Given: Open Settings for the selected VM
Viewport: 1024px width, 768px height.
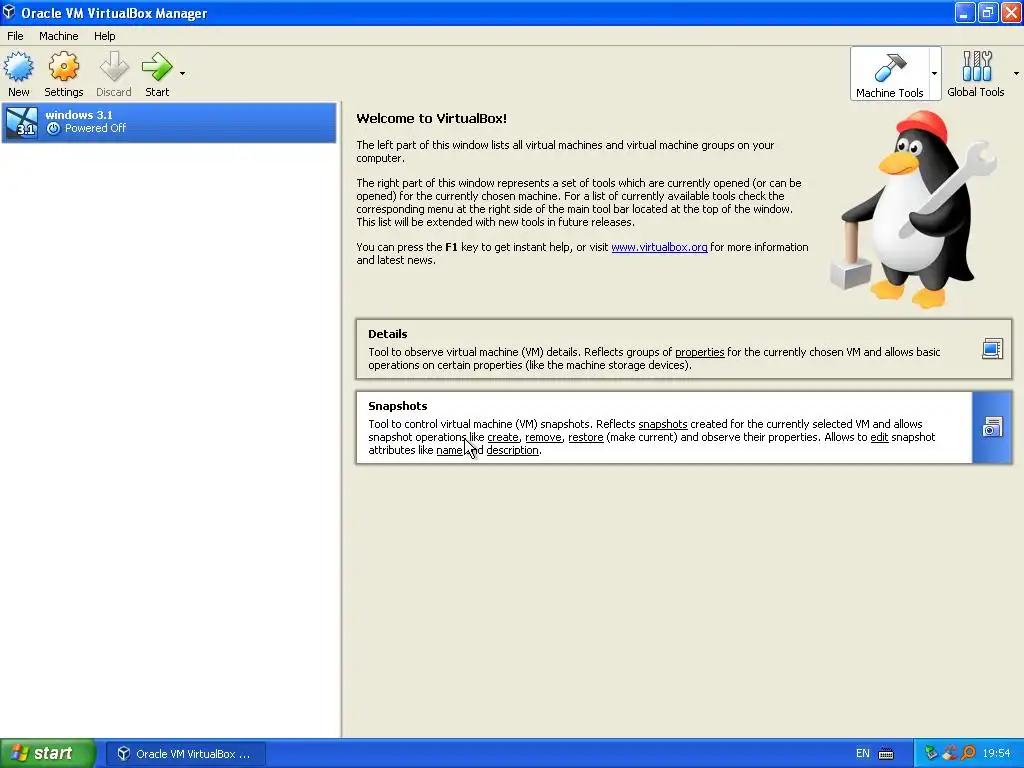Looking at the screenshot, I should point(63,74).
